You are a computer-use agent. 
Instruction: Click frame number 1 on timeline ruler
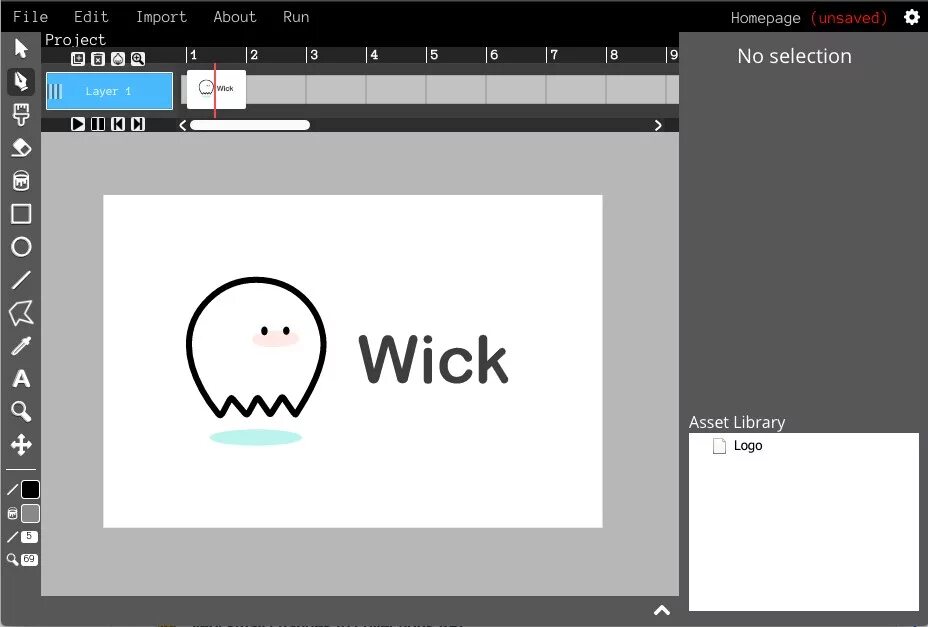click(x=194, y=55)
